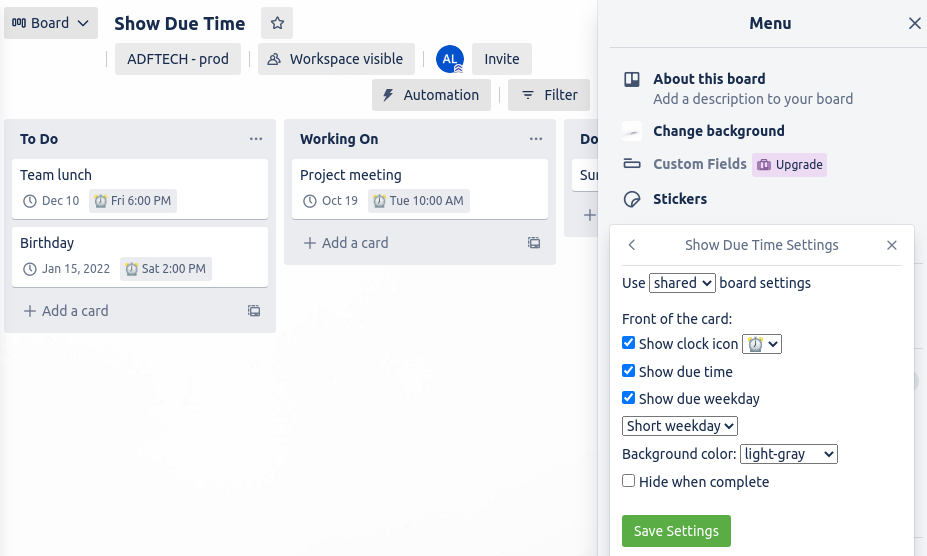The height and width of the screenshot is (556, 927).
Task: Add a card in the third list
Action: pyautogui.click(x=589, y=215)
